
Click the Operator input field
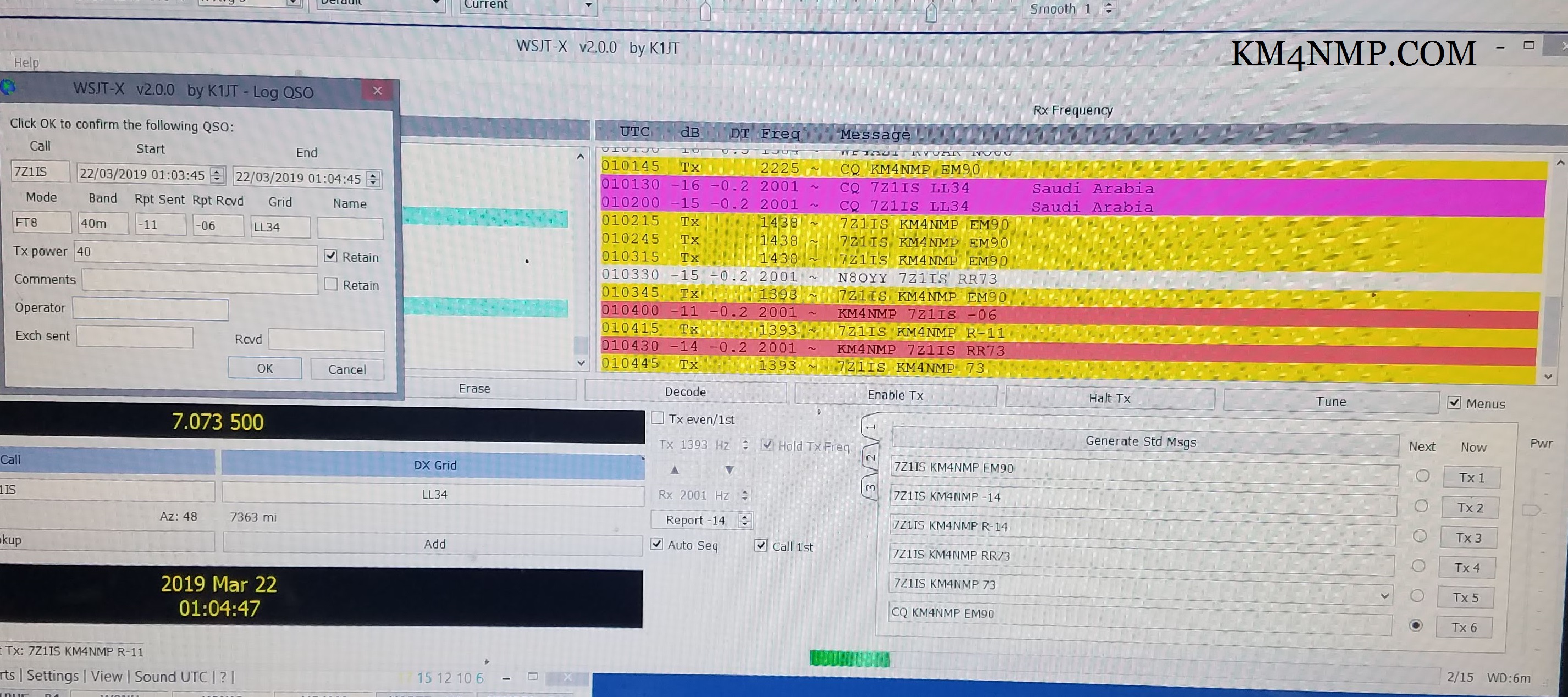[x=150, y=308]
